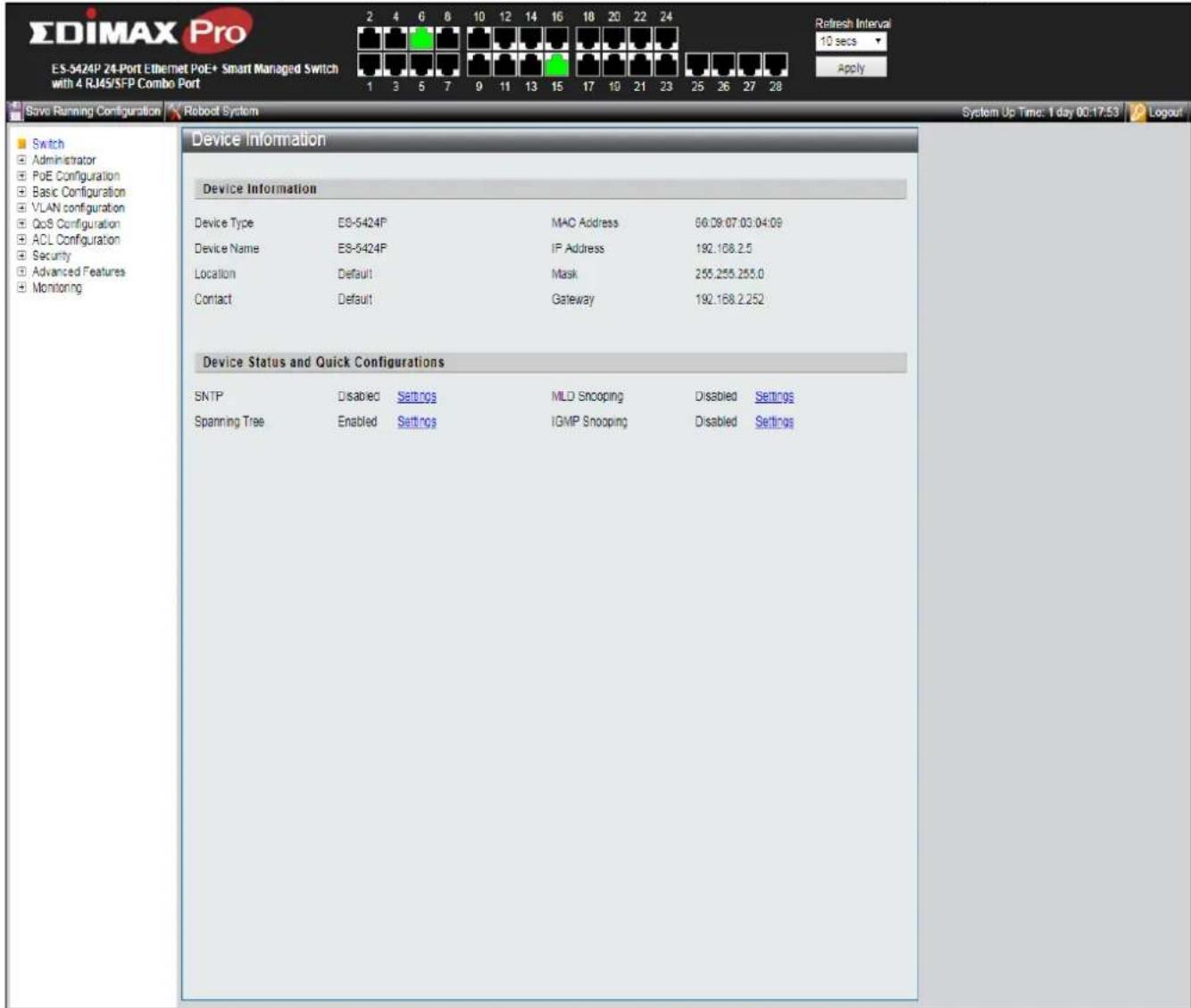Click the green port 15 icon
The width and height of the screenshot is (1191, 1008).
click(557, 64)
